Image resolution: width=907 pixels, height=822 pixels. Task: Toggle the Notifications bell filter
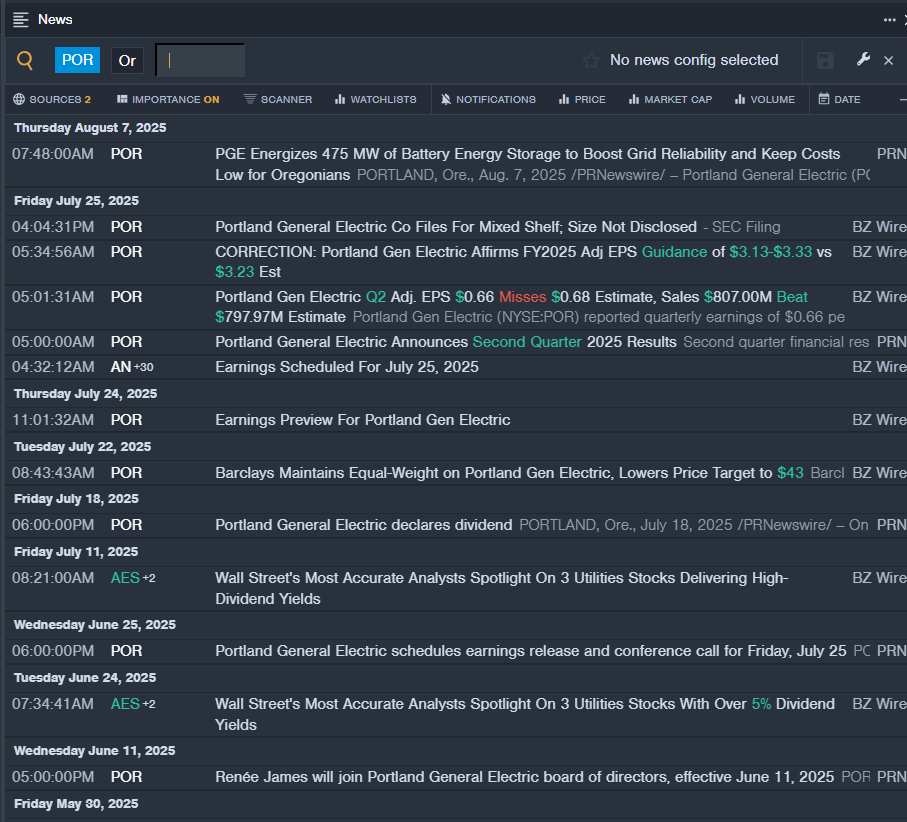(488, 99)
